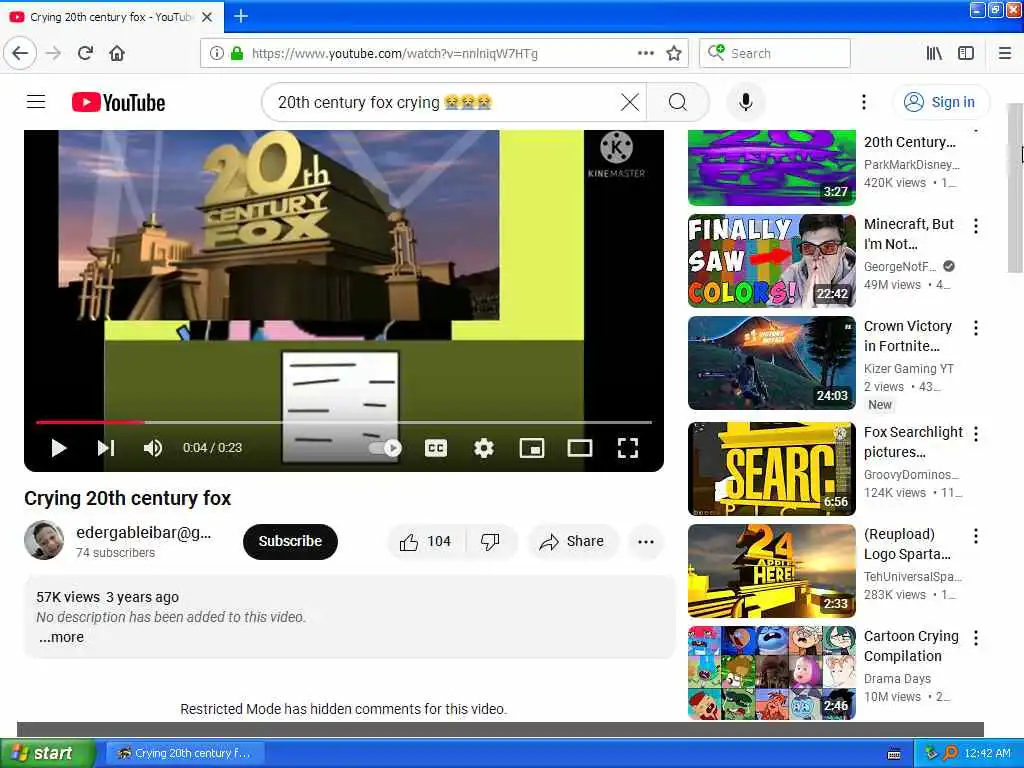
Task: Go to the browser home page
Action: click(117, 53)
